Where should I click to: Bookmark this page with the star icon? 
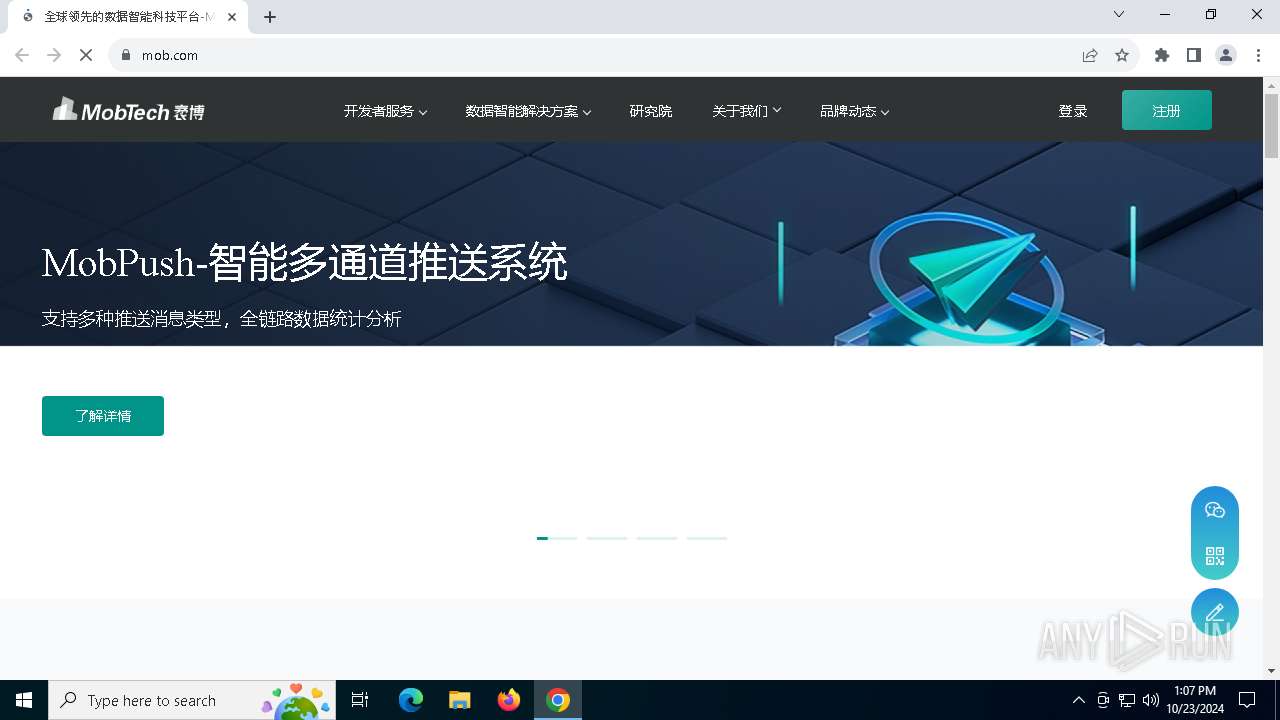(1122, 55)
